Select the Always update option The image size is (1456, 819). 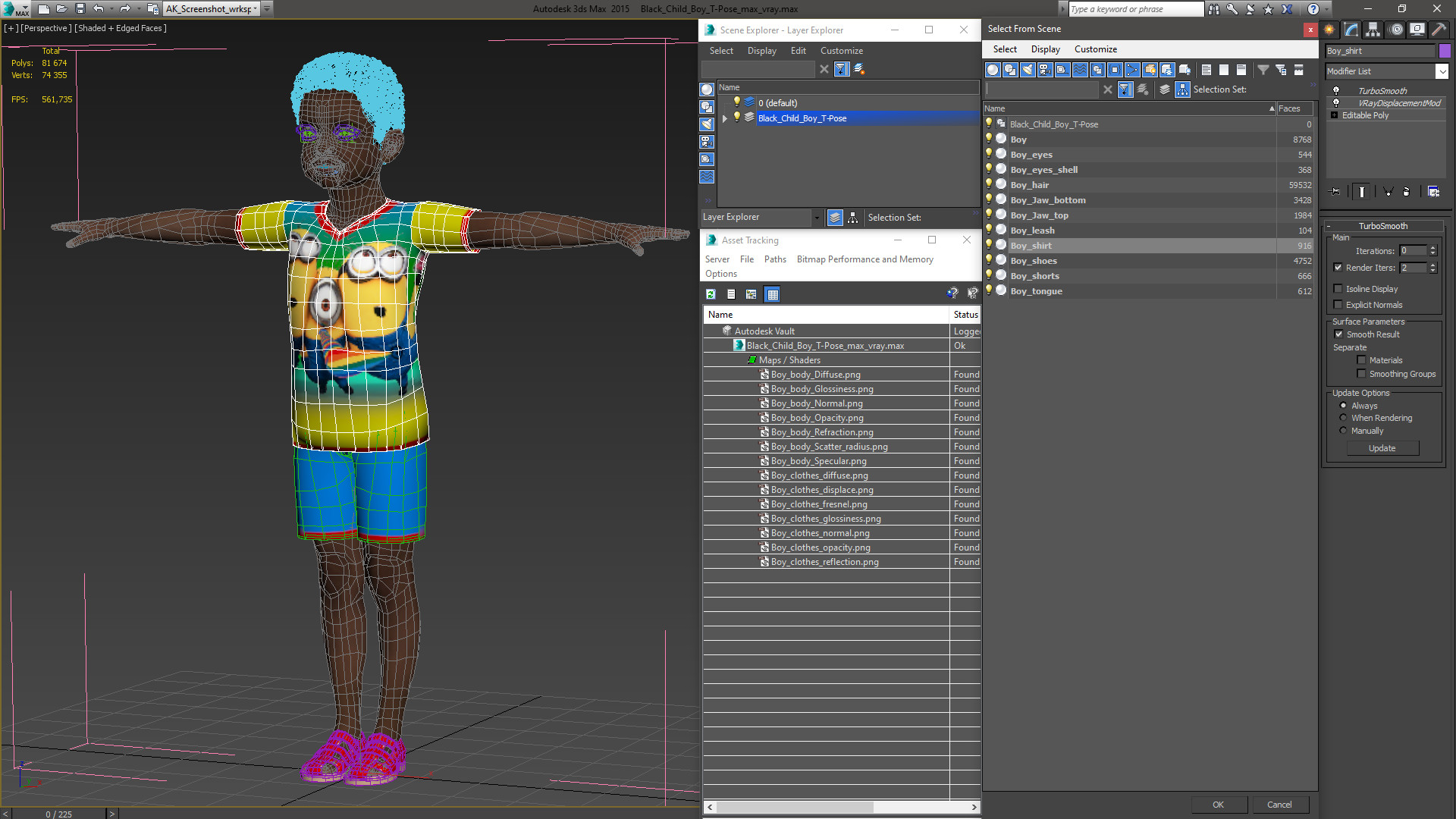[x=1343, y=406]
